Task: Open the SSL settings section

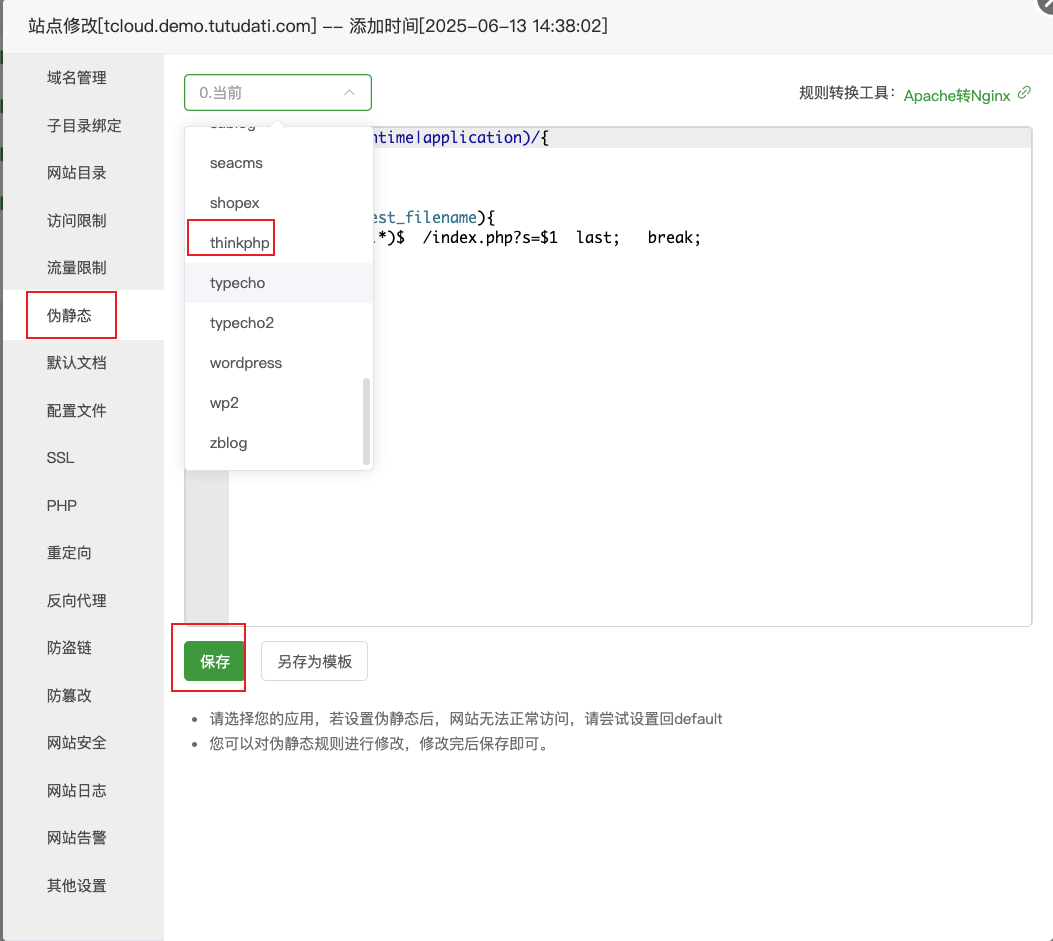Action: click(x=60, y=457)
